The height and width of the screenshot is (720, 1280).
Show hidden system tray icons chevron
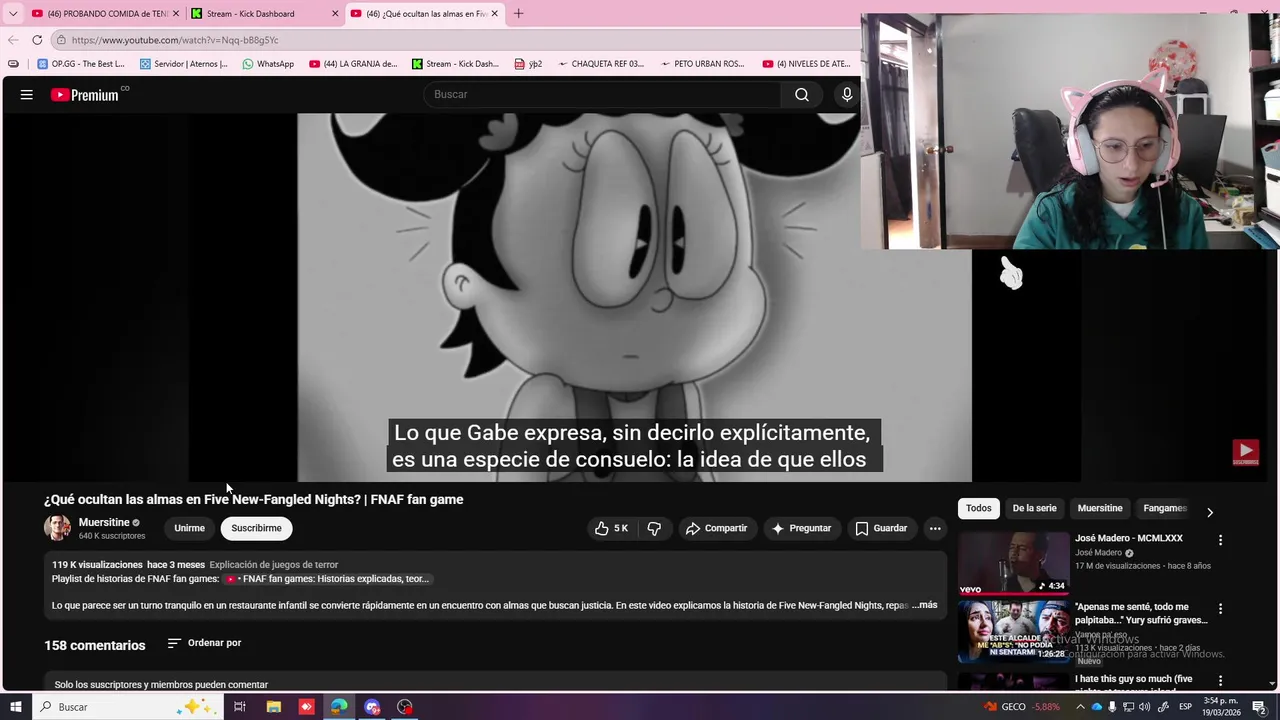(1080, 707)
